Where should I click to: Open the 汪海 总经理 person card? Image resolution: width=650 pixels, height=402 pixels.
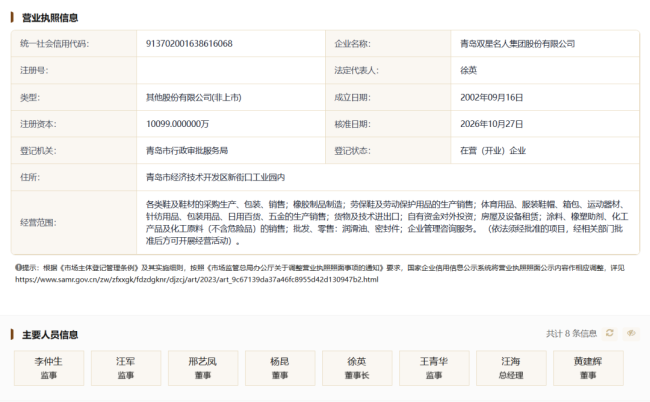(511, 368)
